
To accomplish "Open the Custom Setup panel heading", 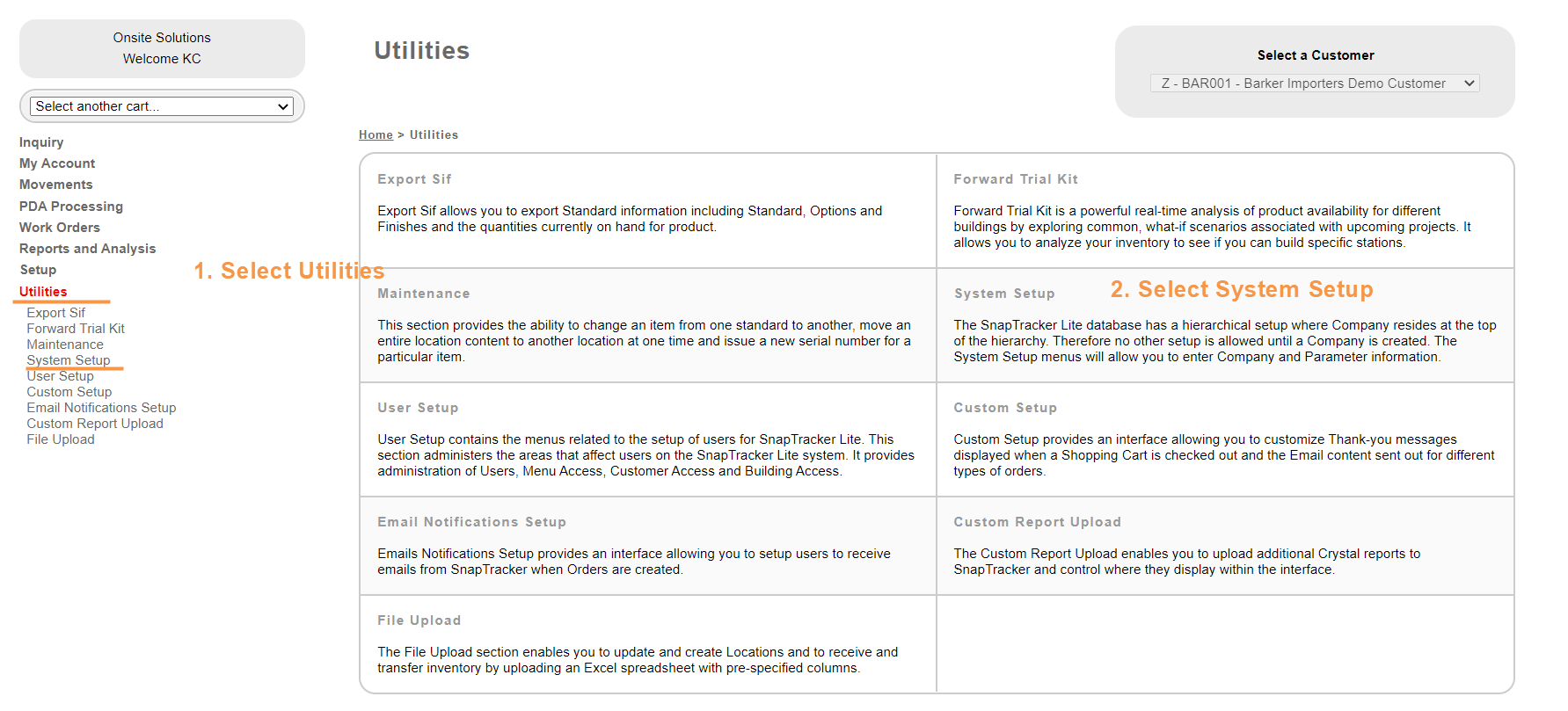I will point(1005,408).
